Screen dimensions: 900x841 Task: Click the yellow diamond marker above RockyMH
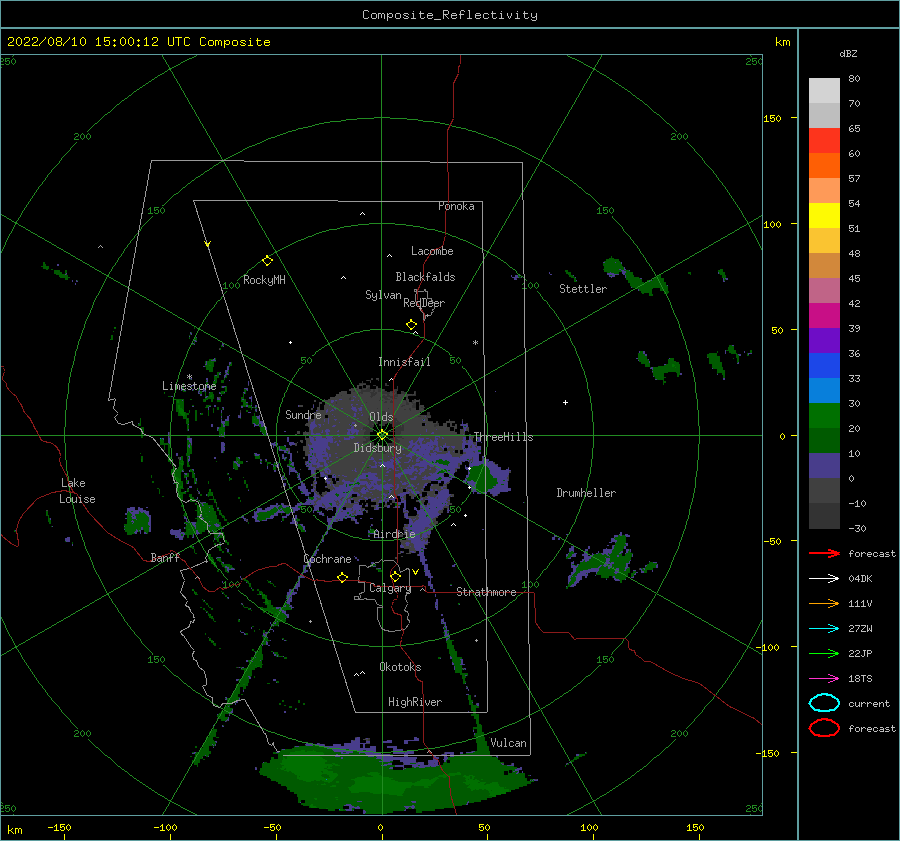tap(267, 261)
